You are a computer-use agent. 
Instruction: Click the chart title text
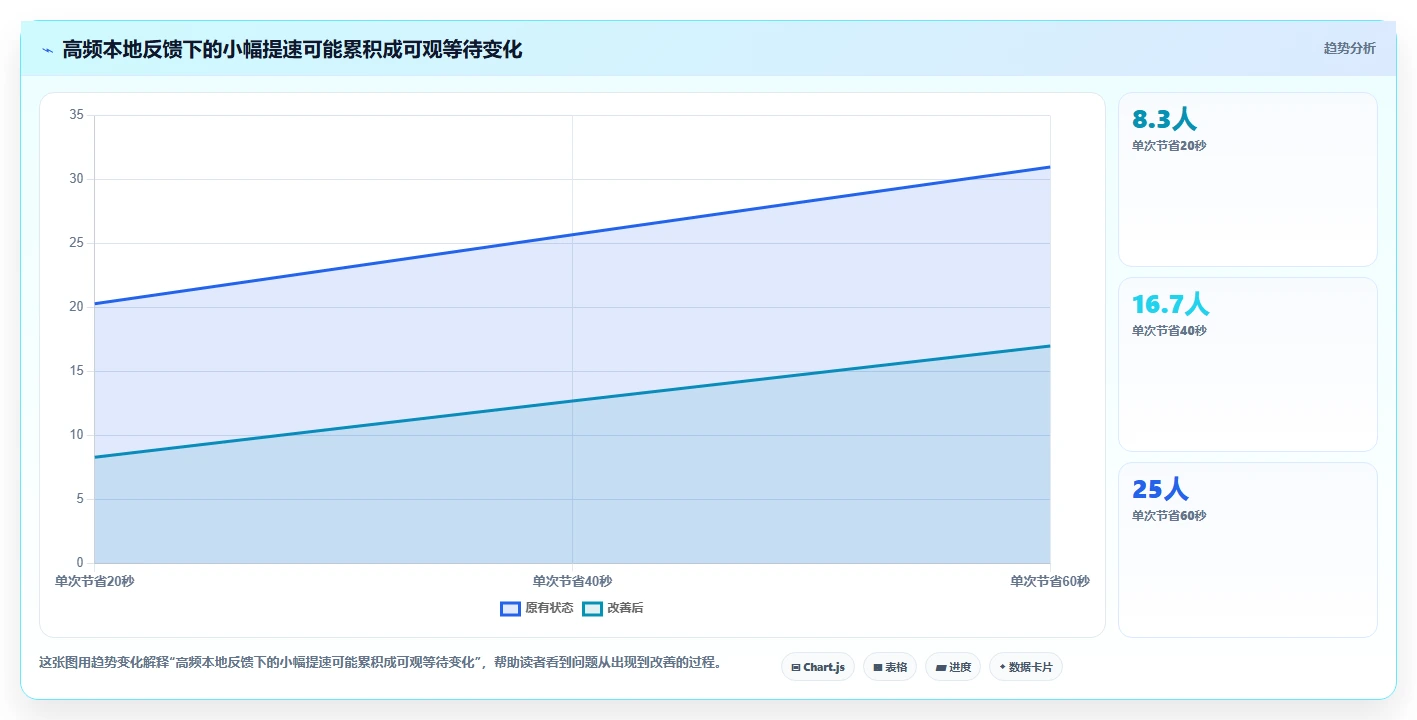[x=292, y=49]
